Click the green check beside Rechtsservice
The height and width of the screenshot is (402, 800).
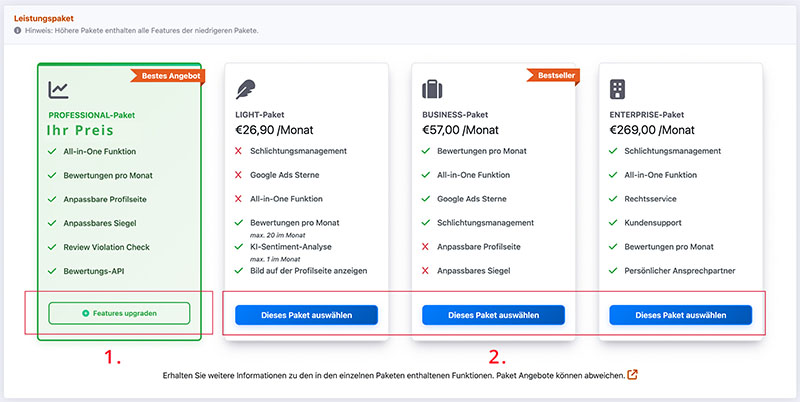(x=612, y=199)
